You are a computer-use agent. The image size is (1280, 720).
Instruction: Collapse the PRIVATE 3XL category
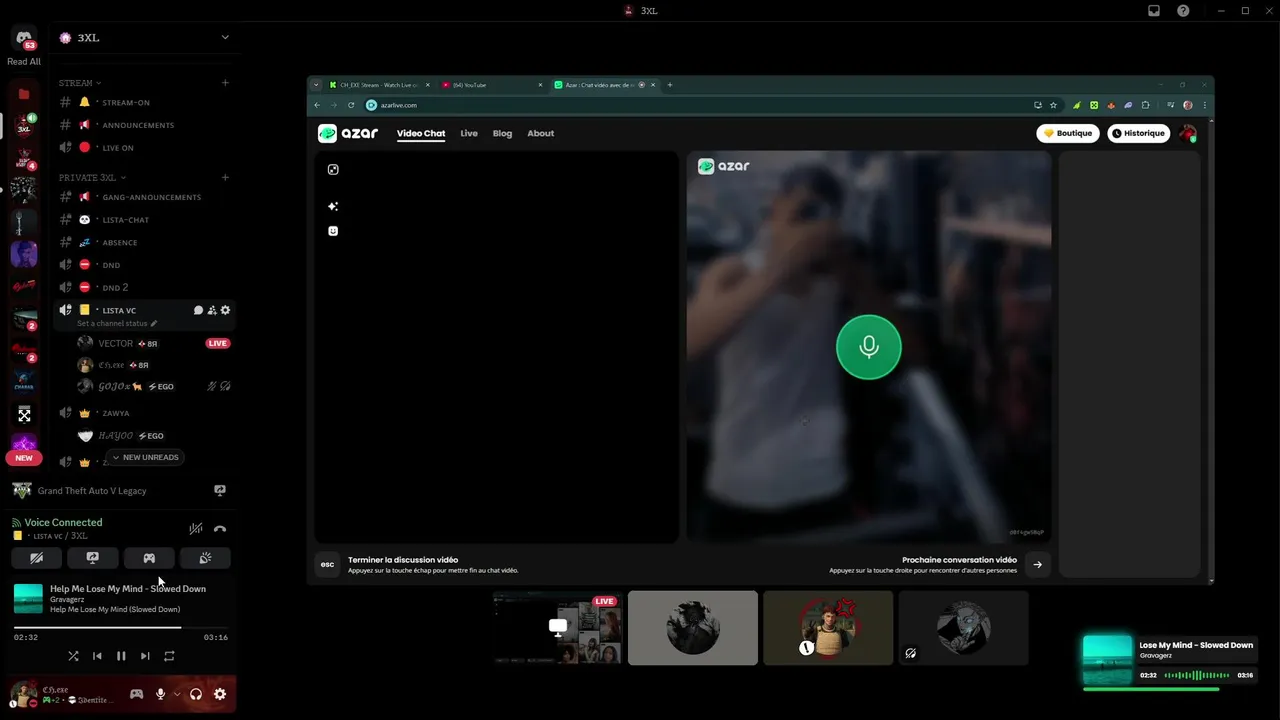click(92, 178)
